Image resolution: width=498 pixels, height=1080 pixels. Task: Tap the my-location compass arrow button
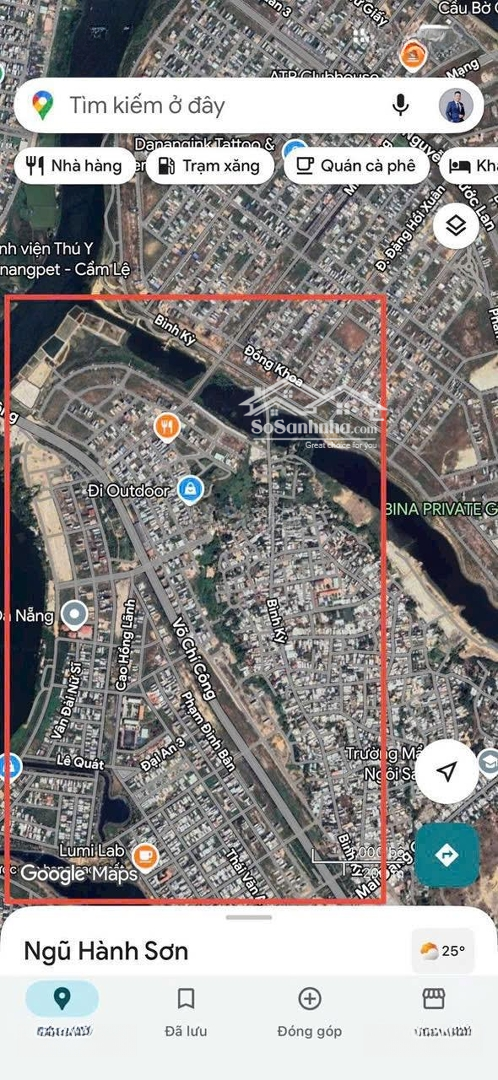pos(447,771)
